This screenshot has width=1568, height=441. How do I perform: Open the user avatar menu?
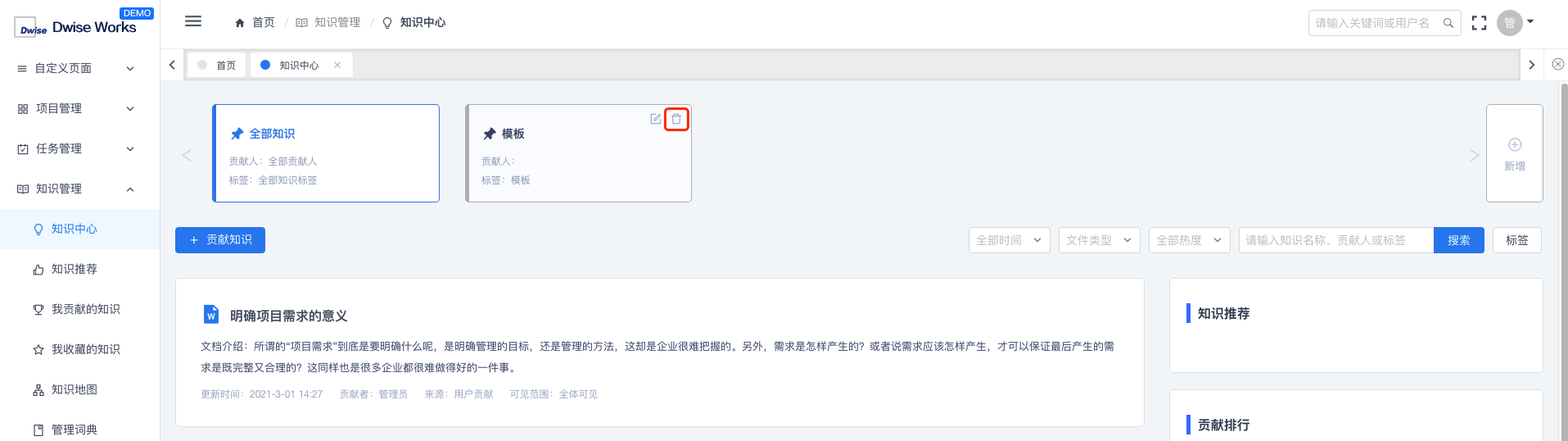(1515, 23)
